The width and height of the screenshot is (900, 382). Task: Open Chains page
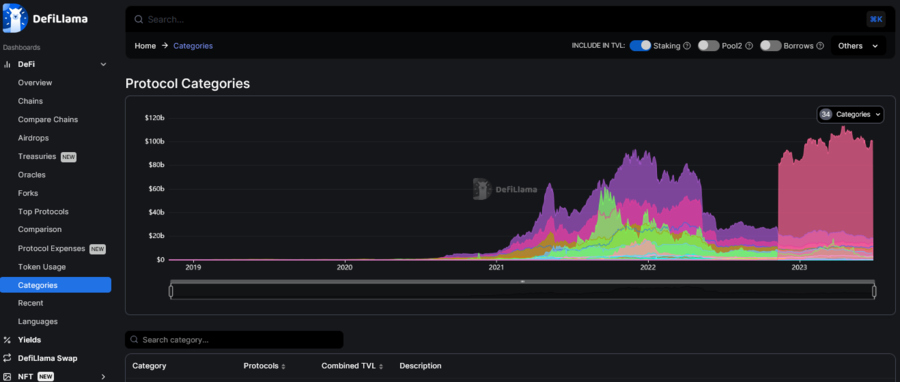point(30,101)
